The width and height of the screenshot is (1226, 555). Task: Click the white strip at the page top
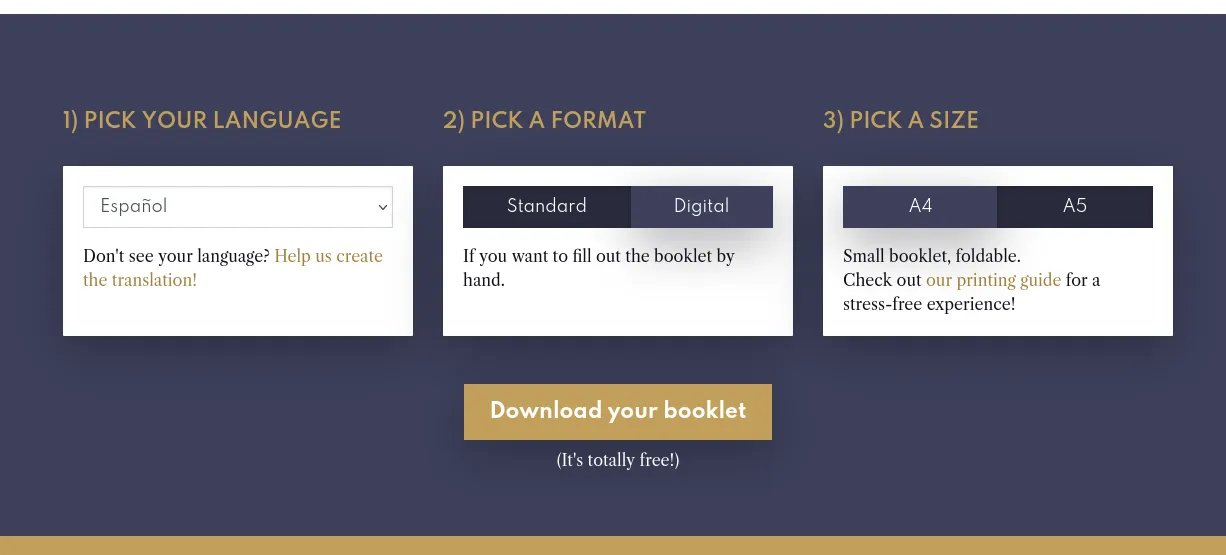coord(613,6)
